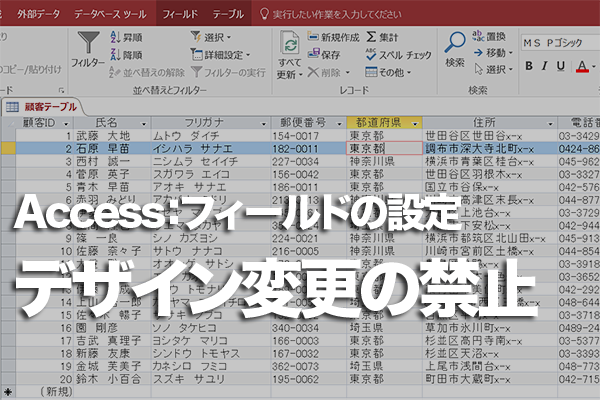Screen dimensions: 600x400
Task: Click the 国立市谷保x-x address cell
Action: 490,187
